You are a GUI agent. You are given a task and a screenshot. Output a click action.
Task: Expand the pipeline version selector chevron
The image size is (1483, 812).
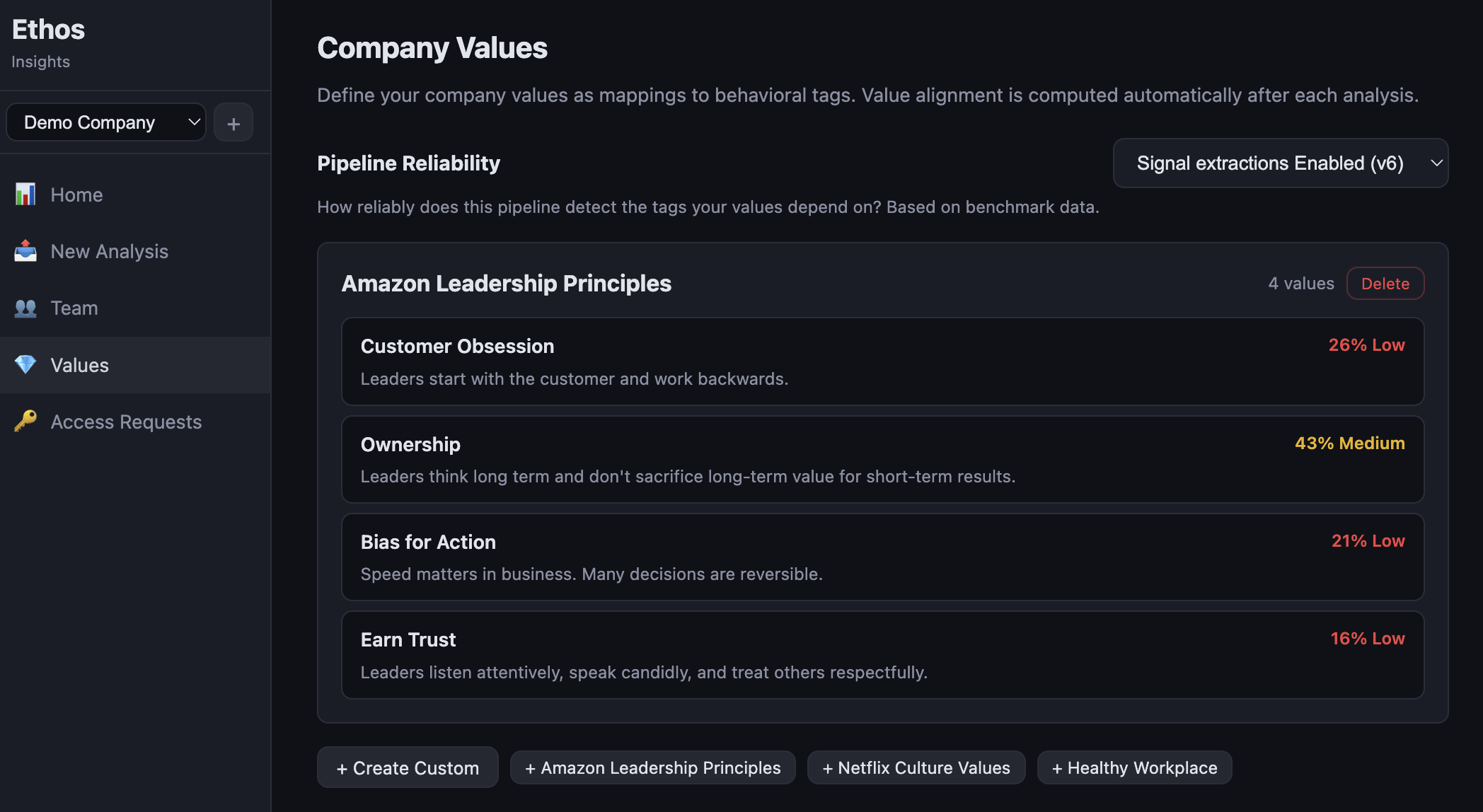pos(1437,163)
